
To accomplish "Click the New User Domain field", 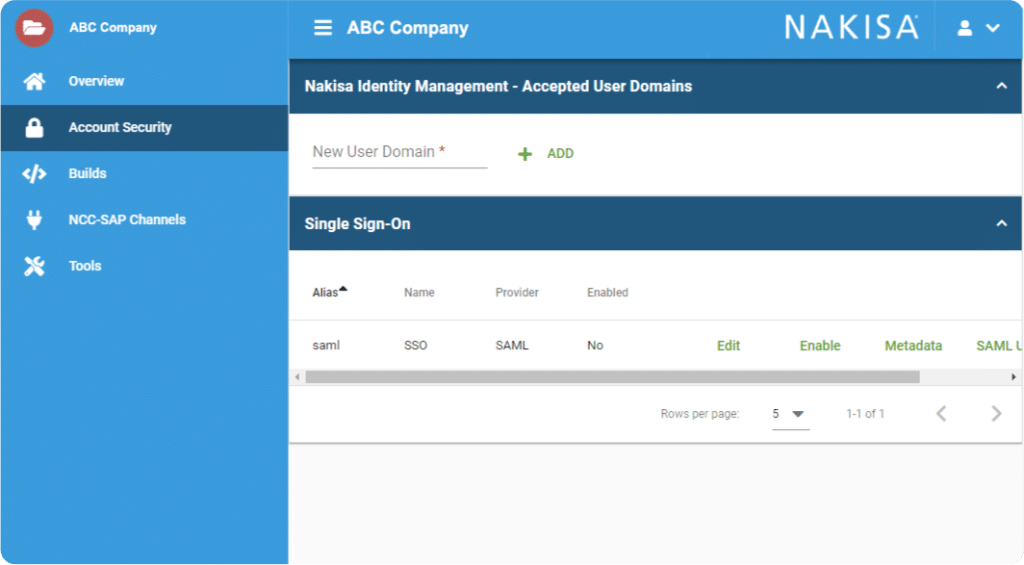I will click(x=400, y=153).
